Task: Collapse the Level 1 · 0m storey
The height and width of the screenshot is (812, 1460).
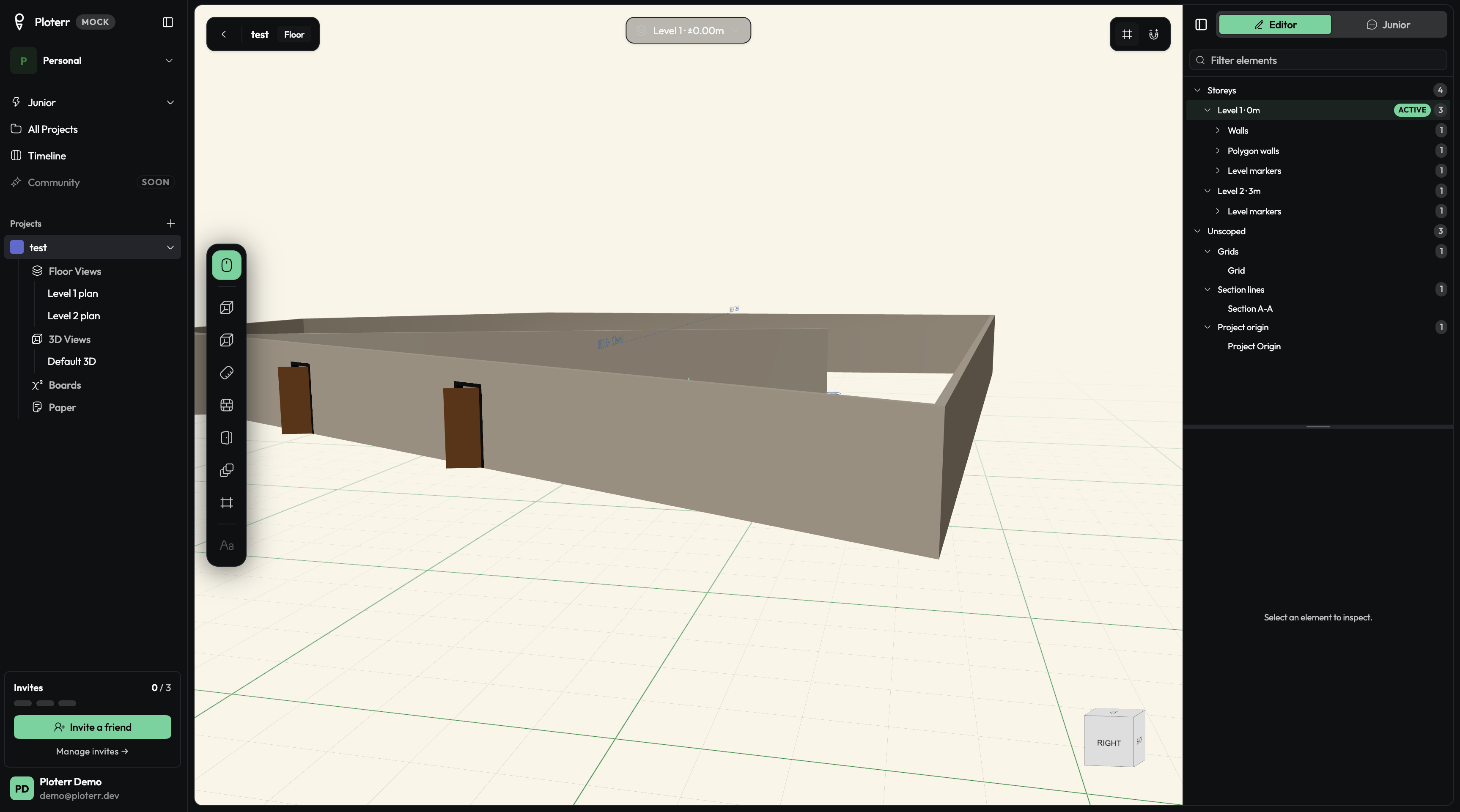Action: click(x=1207, y=110)
